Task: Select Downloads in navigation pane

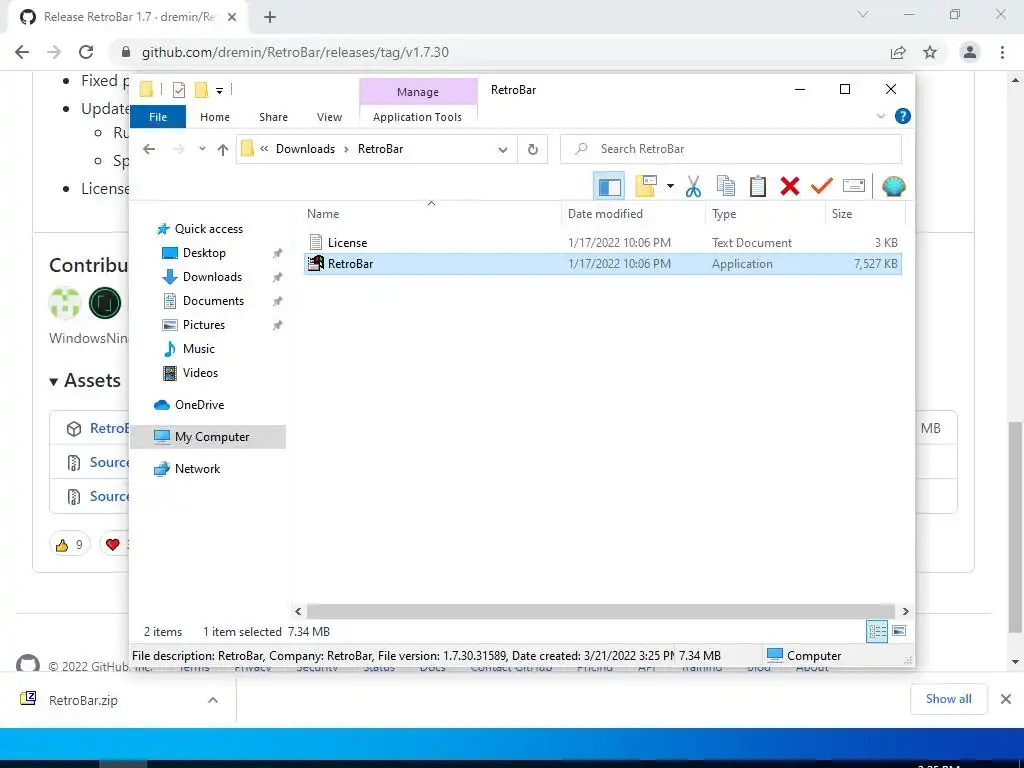Action: pos(212,277)
